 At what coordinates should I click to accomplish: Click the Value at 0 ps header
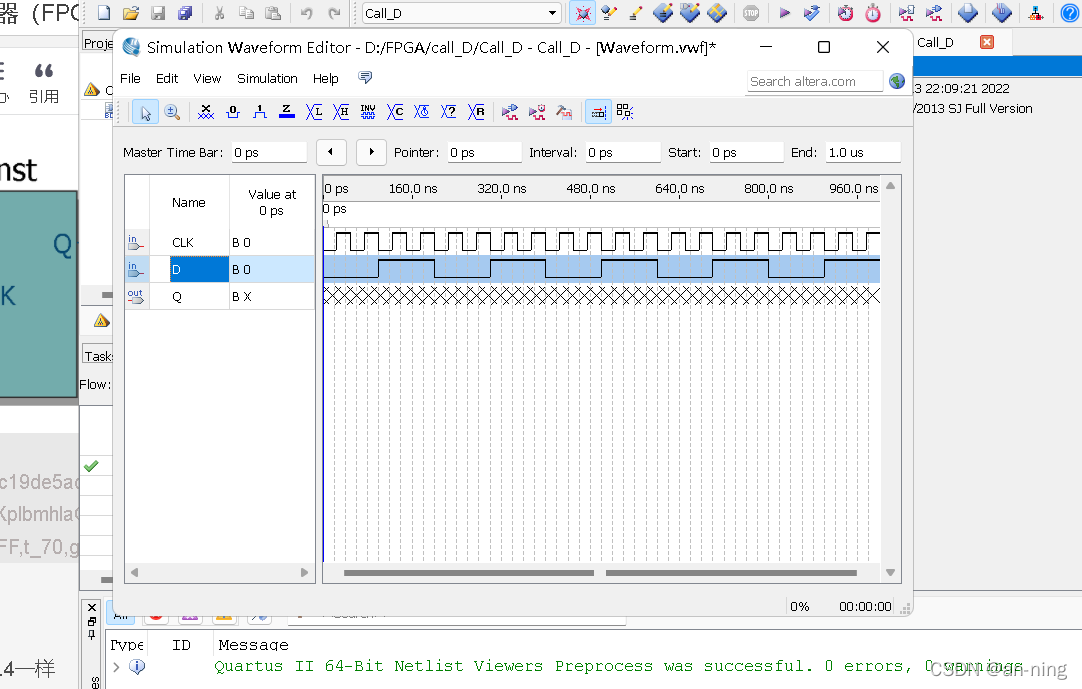tap(272, 202)
